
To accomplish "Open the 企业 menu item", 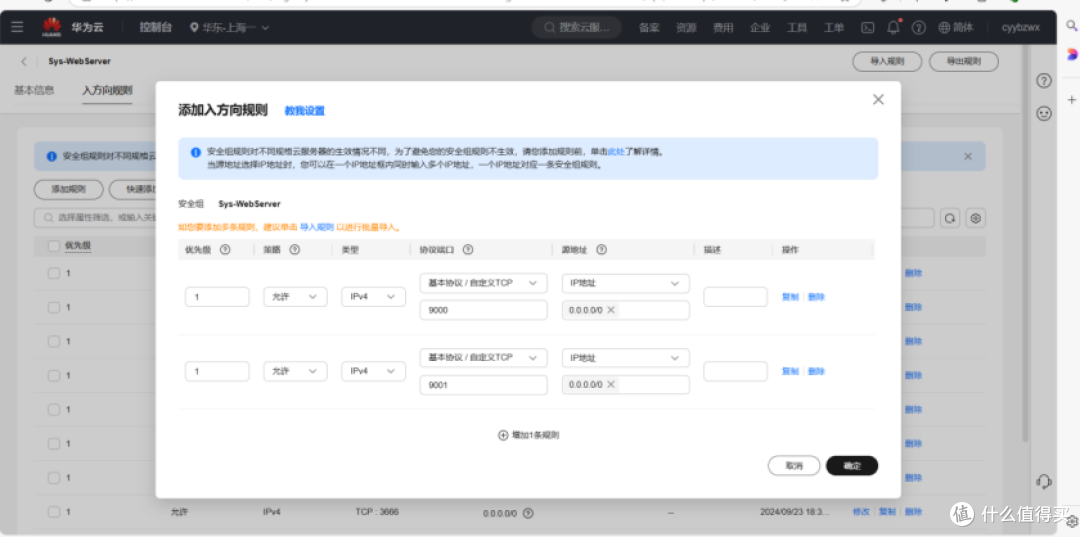I will [x=760, y=28].
